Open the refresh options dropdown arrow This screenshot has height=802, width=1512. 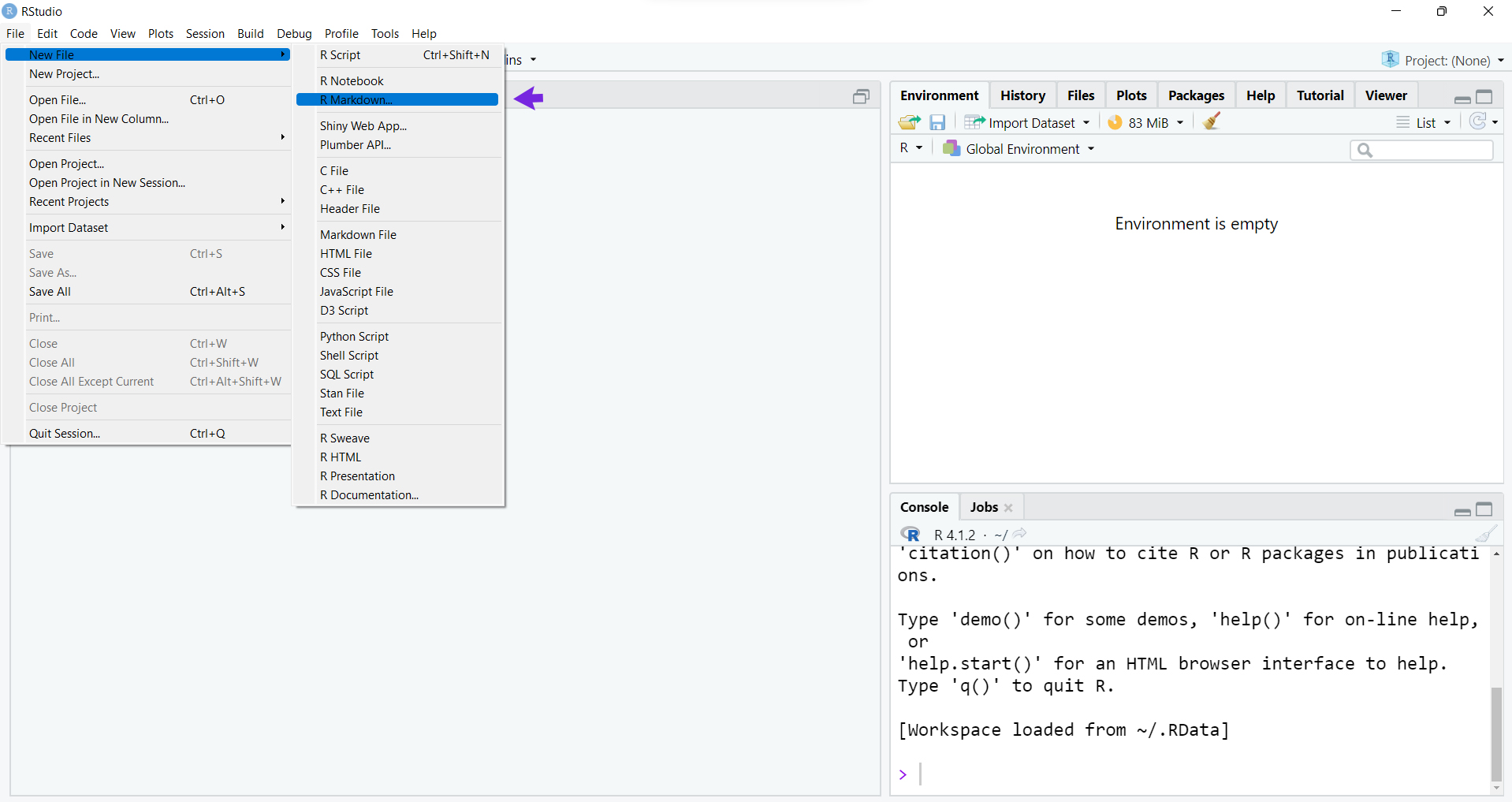point(1495,123)
